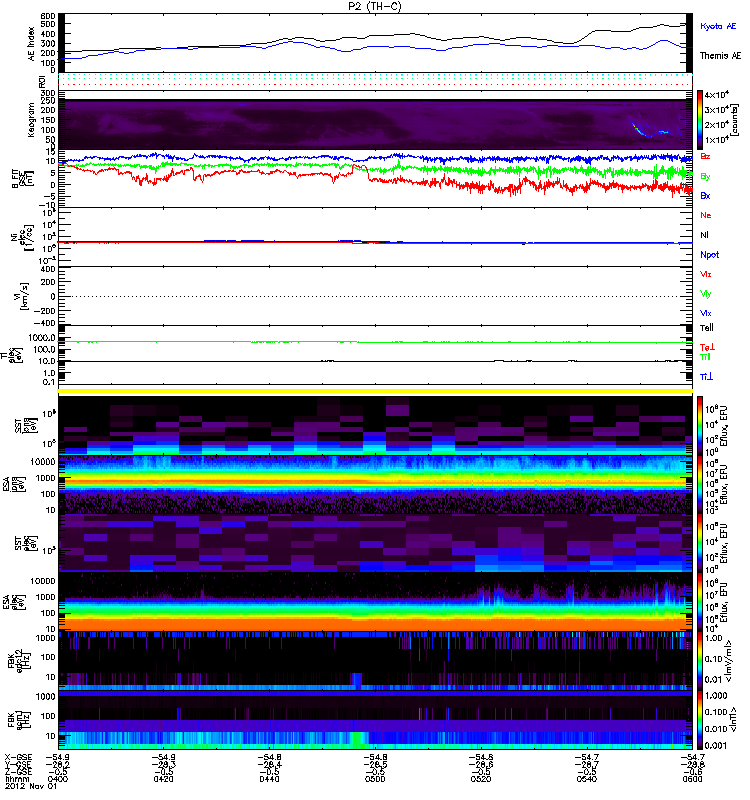Click the black Tell temperature legend label
Viewport: 750px width, 800px height.
[707, 328]
